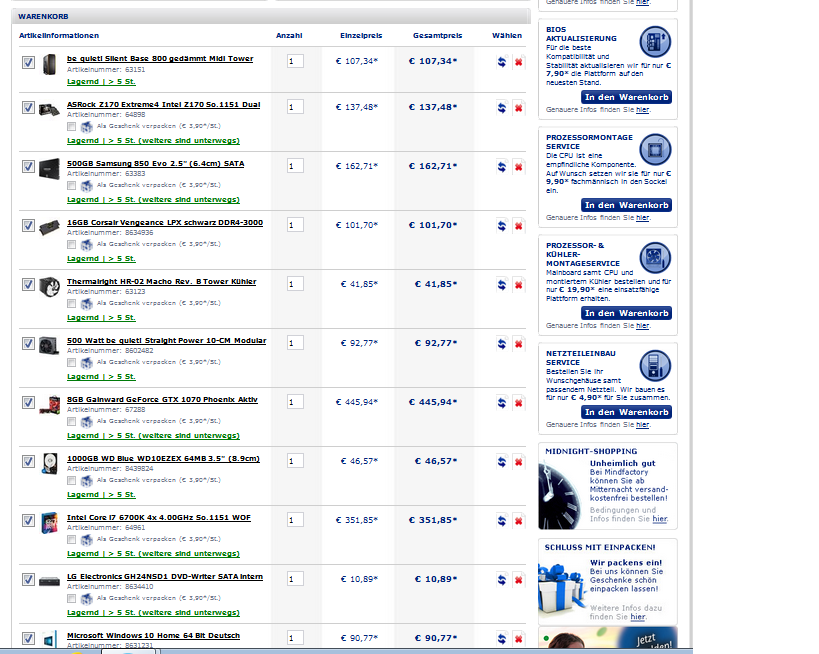Screen dimensions: 819x654
Task: Add Netzteileinbau Service to Warenkorb
Action: point(626,412)
